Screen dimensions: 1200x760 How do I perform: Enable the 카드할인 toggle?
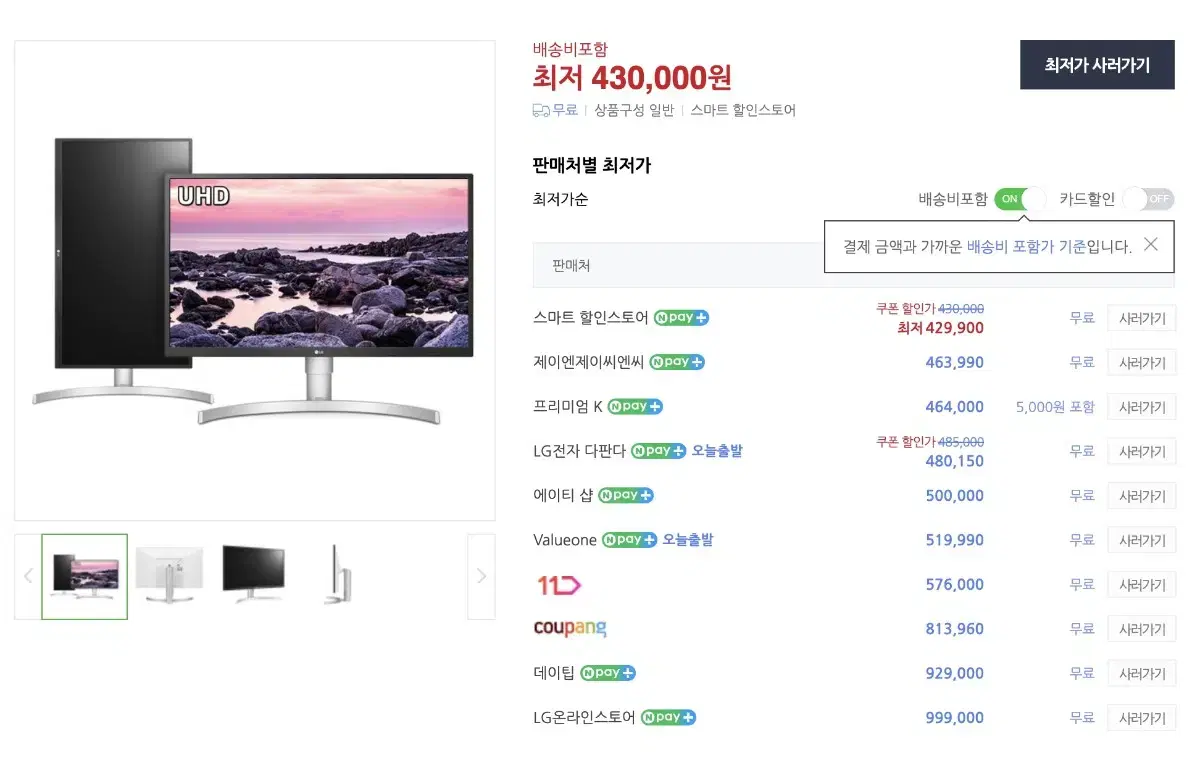click(x=1147, y=199)
